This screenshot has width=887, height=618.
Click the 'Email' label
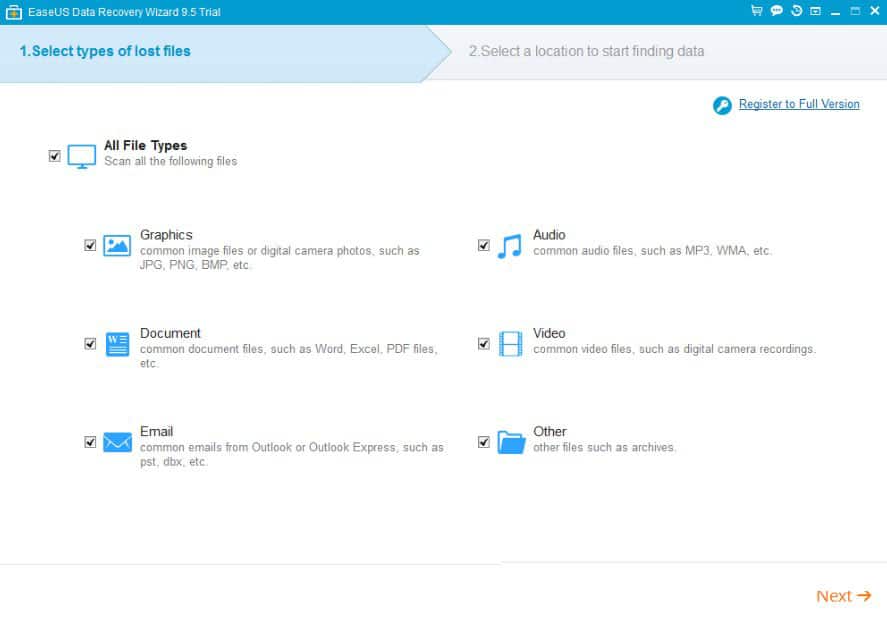point(157,432)
